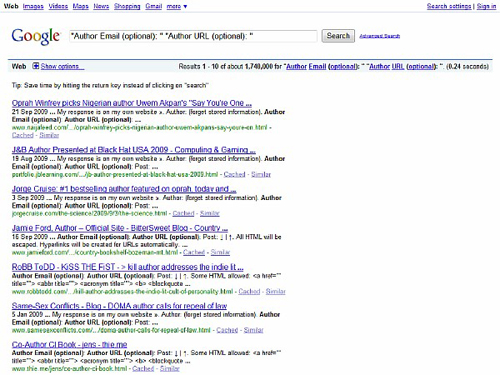Screen dimensions: 500x375
Task: Open Cached link for jorgecruise.com result
Action: [183, 213]
